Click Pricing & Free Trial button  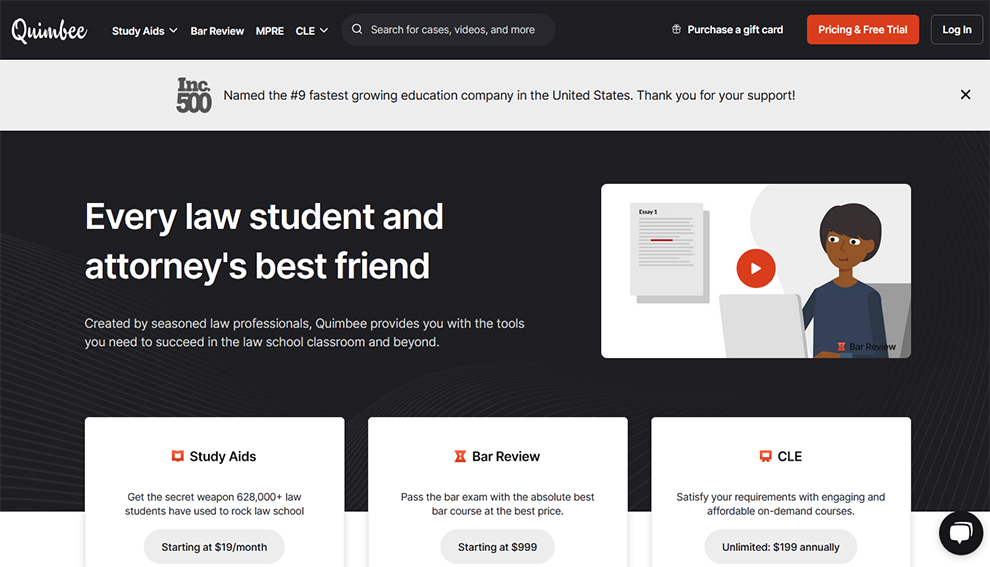[862, 30]
